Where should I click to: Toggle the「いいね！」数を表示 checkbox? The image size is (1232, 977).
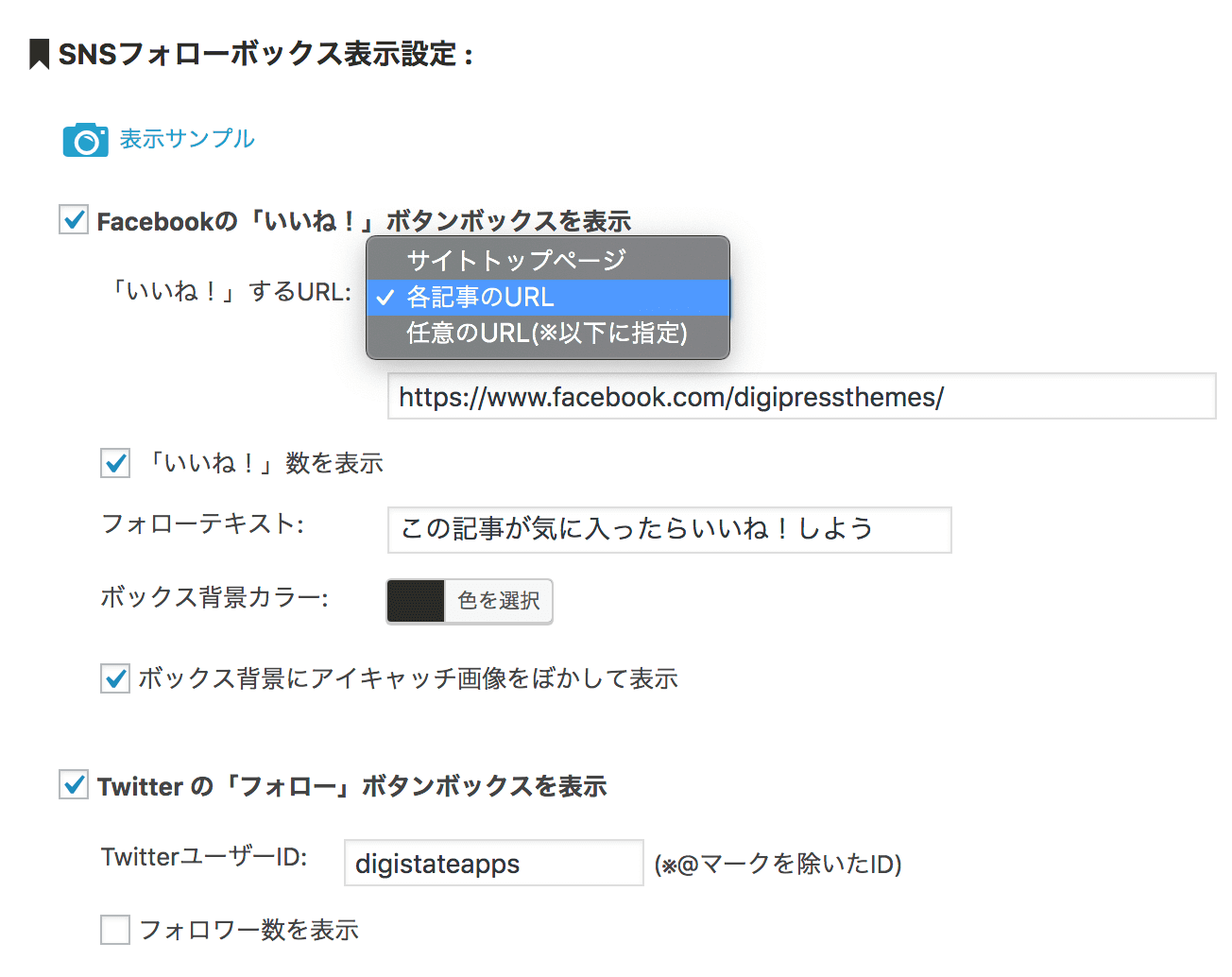115,463
